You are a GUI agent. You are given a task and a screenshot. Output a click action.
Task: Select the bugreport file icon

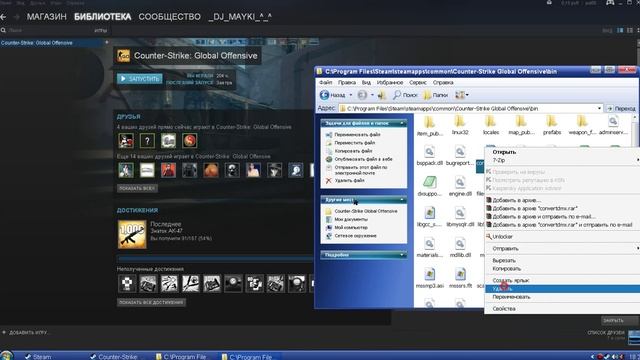click(x=460, y=156)
